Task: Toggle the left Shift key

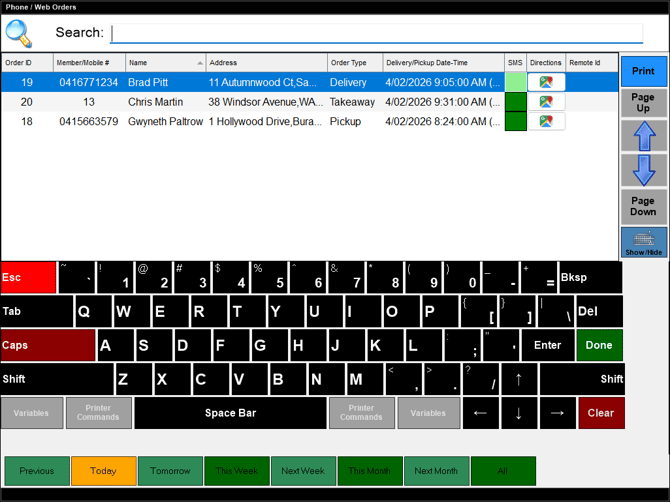Action: point(57,379)
